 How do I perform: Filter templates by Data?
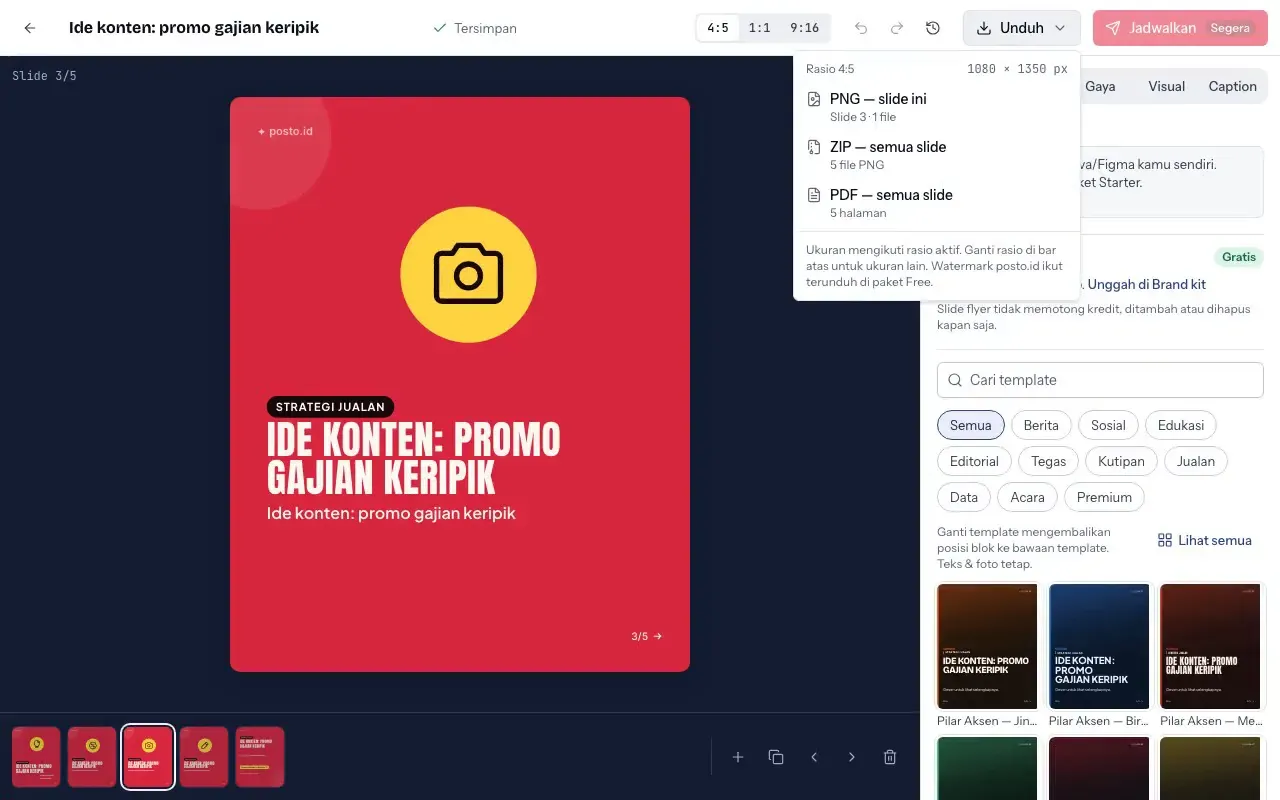pyautogui.click(x=964, y=497)
